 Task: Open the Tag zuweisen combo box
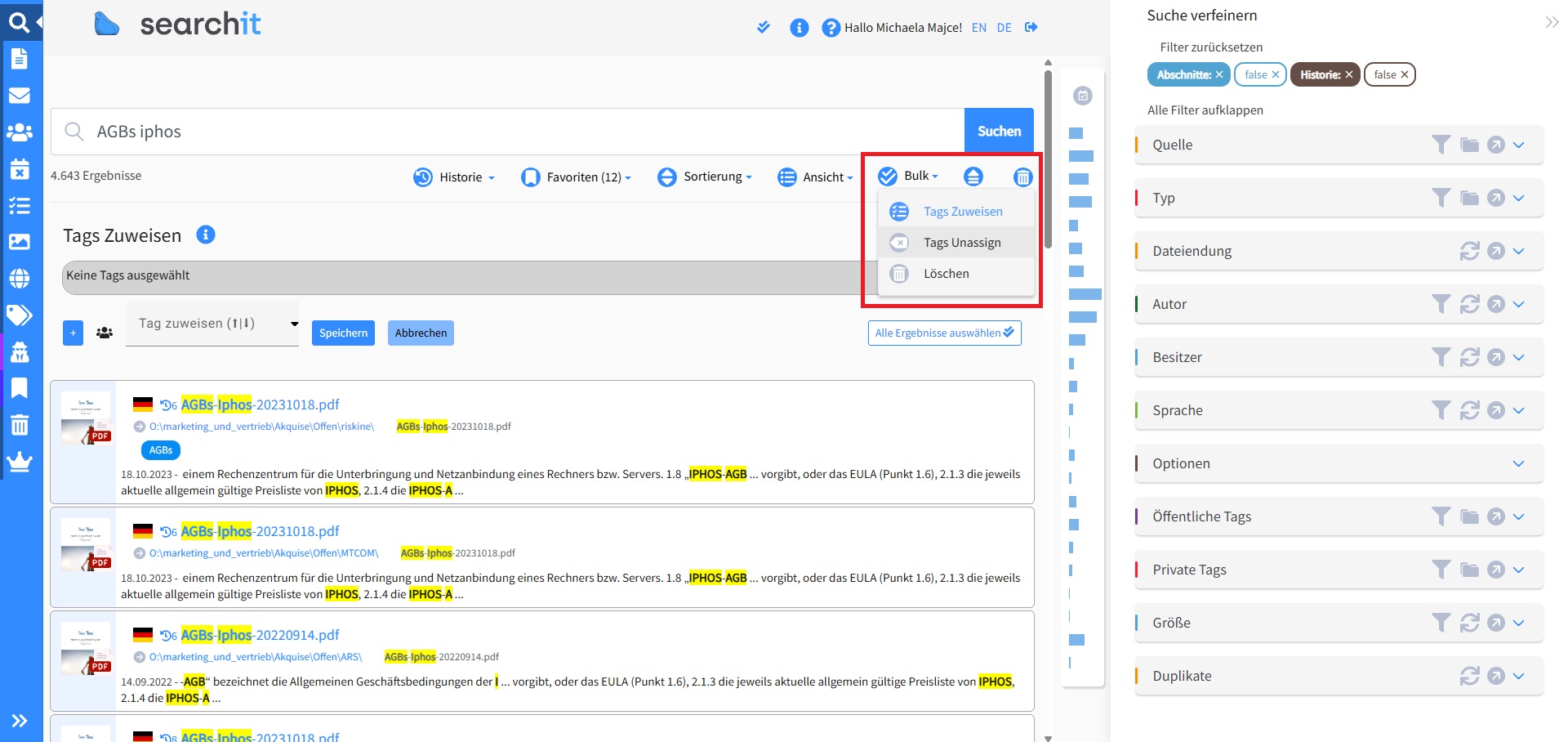point(212,324)
